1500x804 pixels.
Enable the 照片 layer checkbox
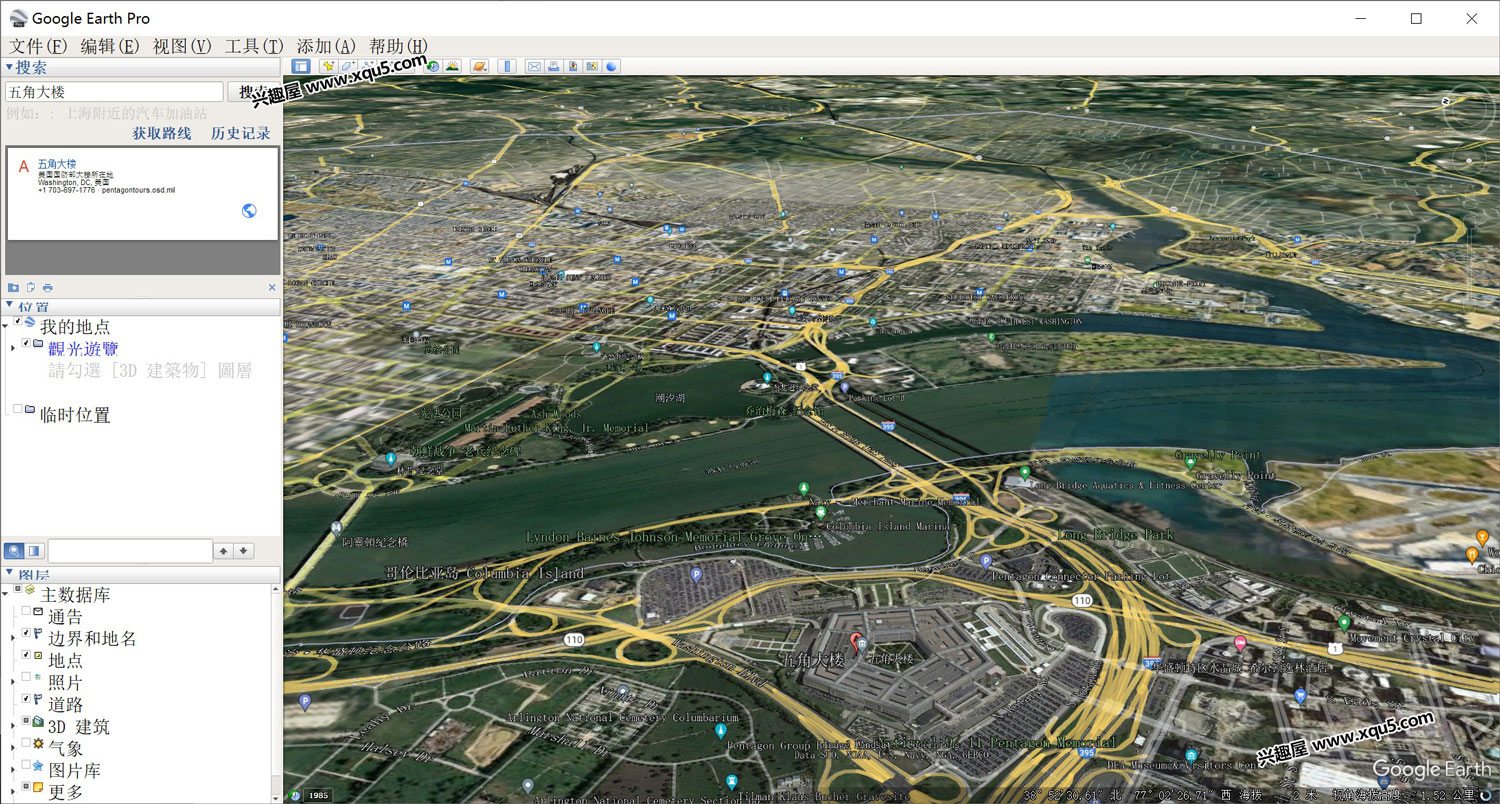coord(26,677)
